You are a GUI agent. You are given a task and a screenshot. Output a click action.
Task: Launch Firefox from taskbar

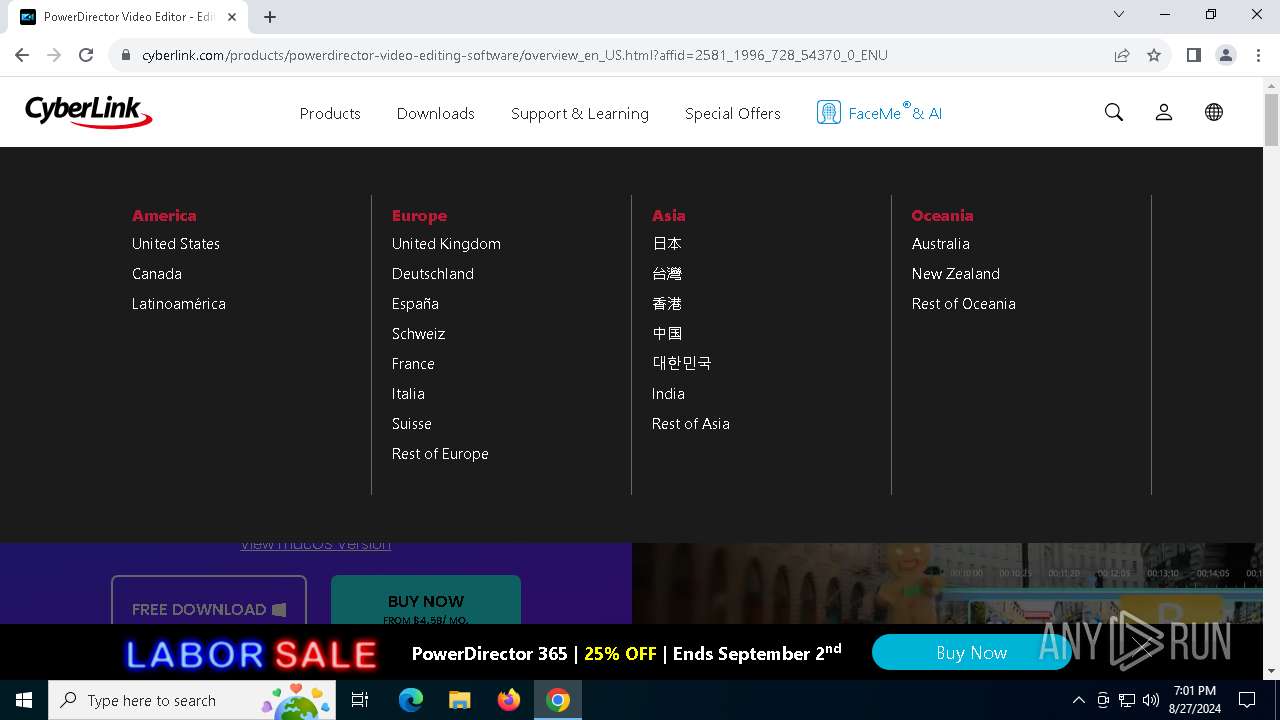(x=508, y=700)
